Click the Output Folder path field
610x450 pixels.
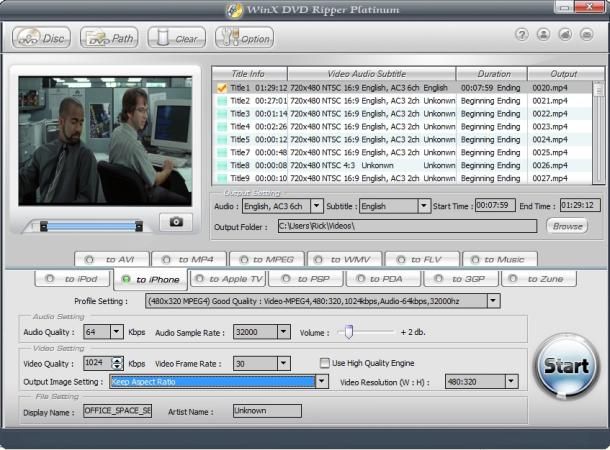407,226
